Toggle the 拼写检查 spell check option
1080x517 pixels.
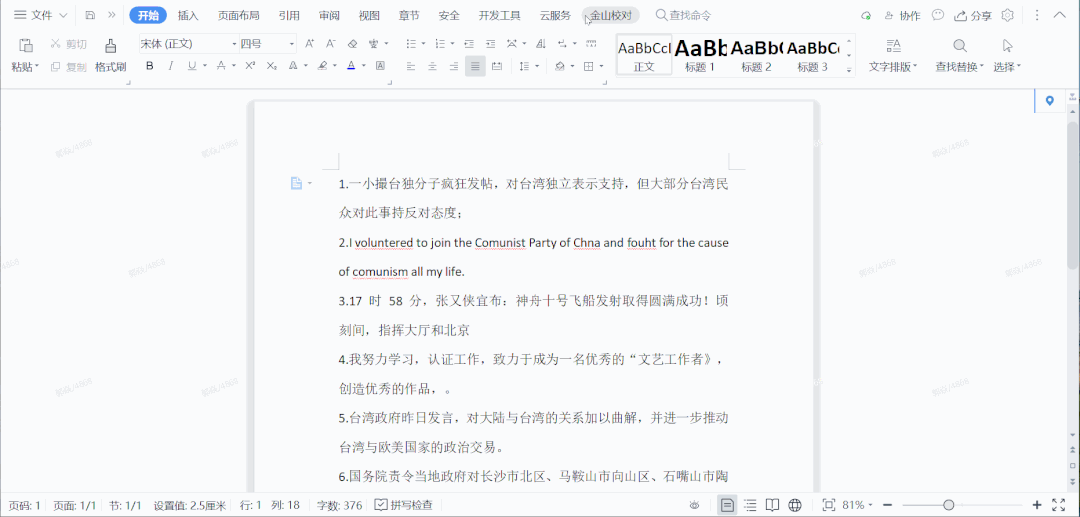(x=404, y=505)
